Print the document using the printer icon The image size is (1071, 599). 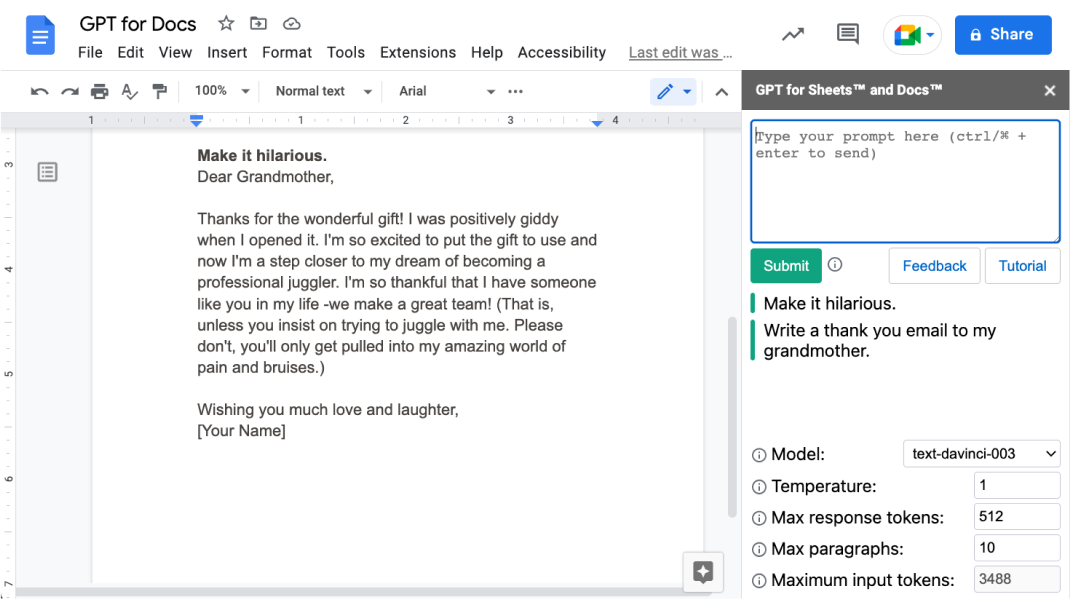pos(99,91)
